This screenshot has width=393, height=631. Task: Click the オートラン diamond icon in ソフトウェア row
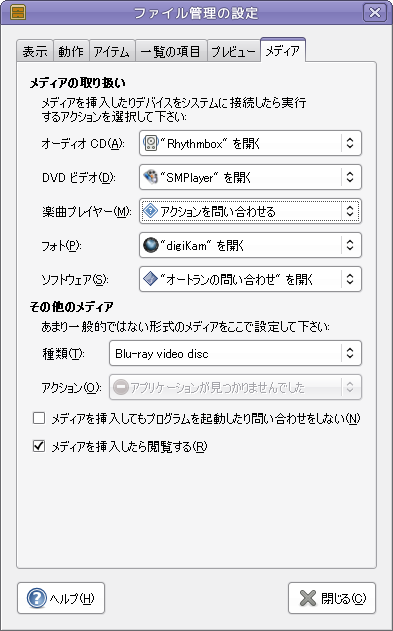[150, 279]
